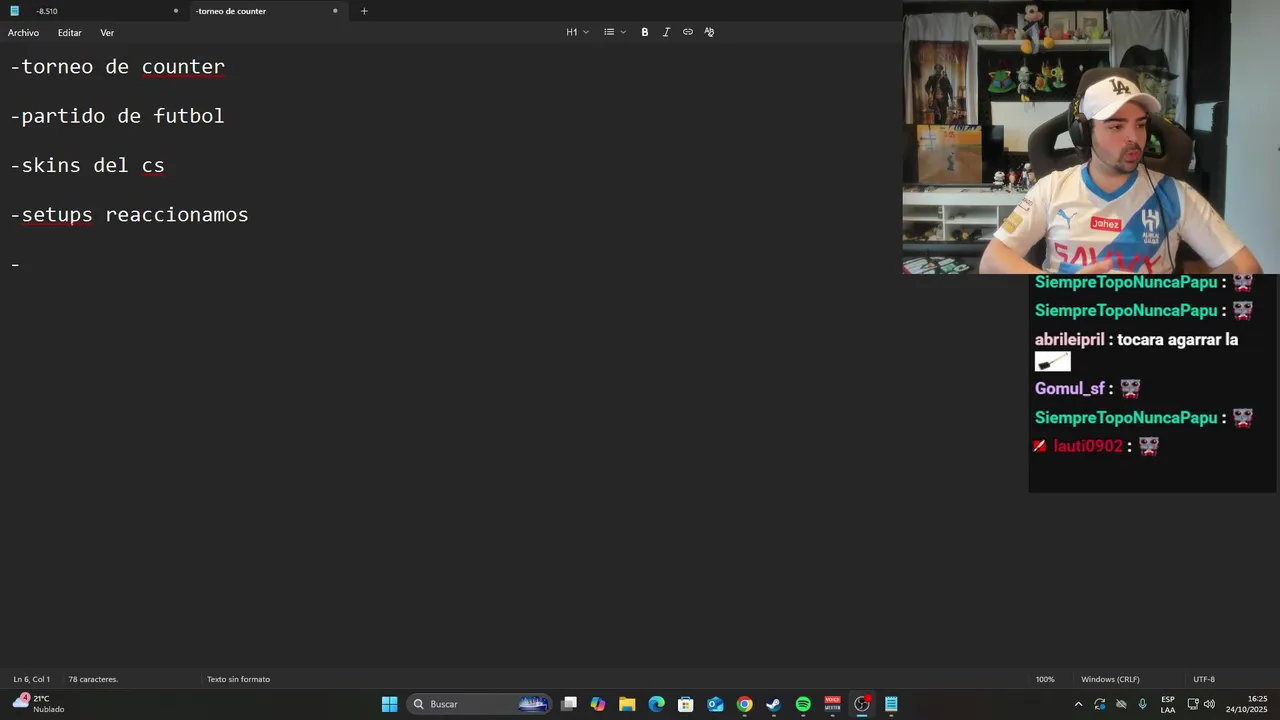This screenshot has height=720, width=1280.
Task: Open the weather widget showing 21°C Nublado
Action: [38, 704]
